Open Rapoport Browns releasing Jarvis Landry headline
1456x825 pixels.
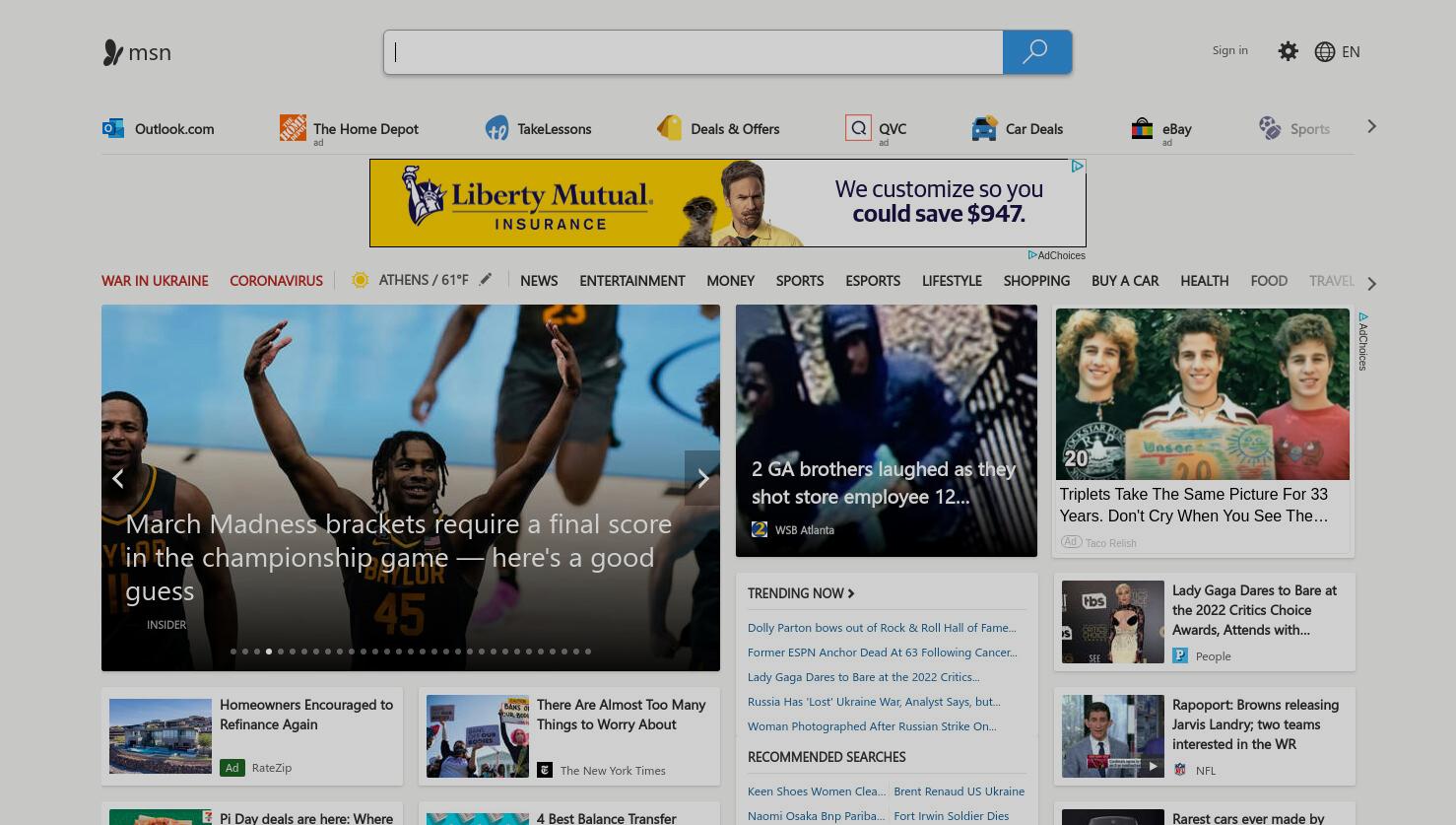[x=1255, y=724]
